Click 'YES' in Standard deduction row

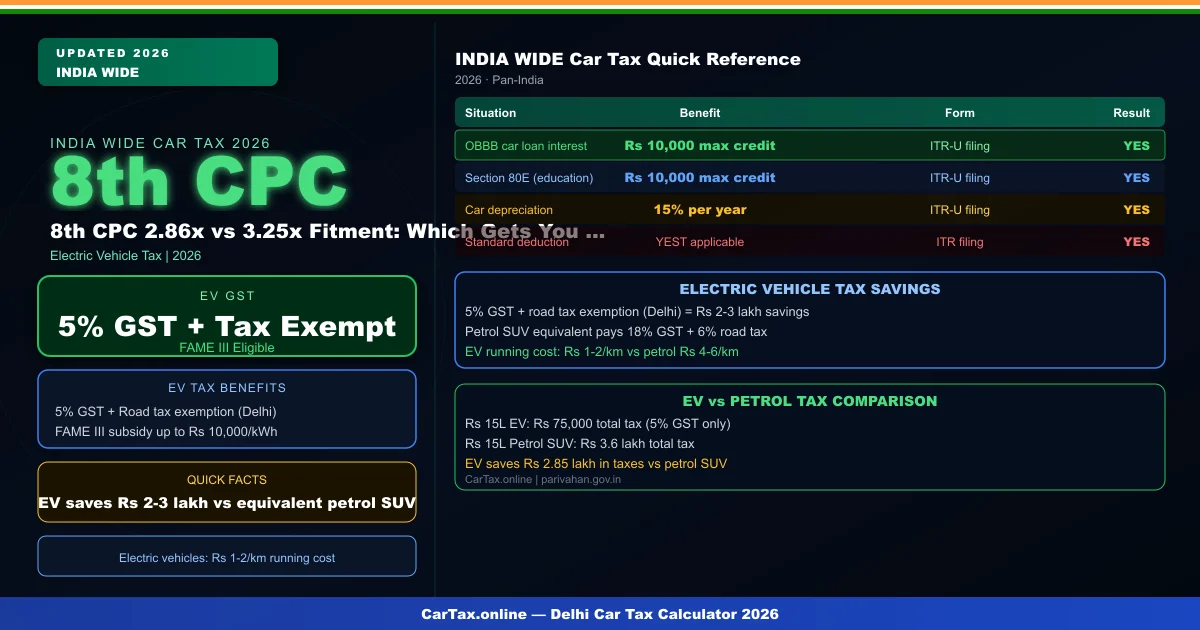[x=1137, y=242]
